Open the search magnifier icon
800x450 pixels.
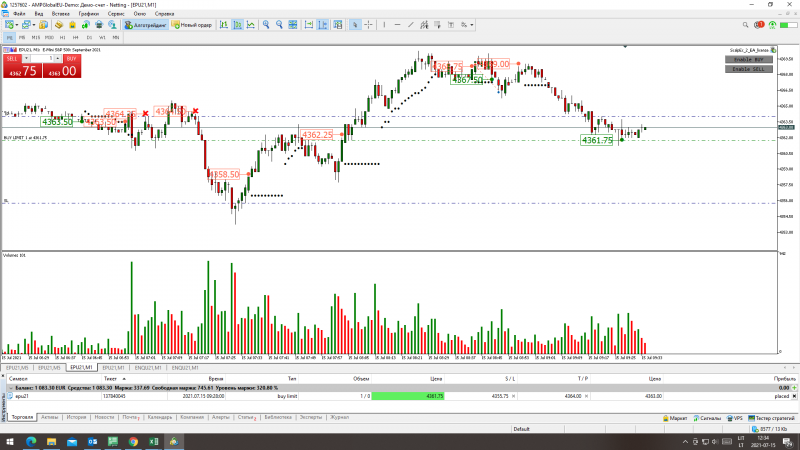point(745,24)
